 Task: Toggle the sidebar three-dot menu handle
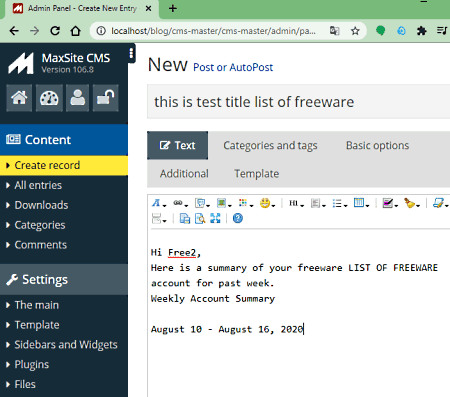click(131, 53)
